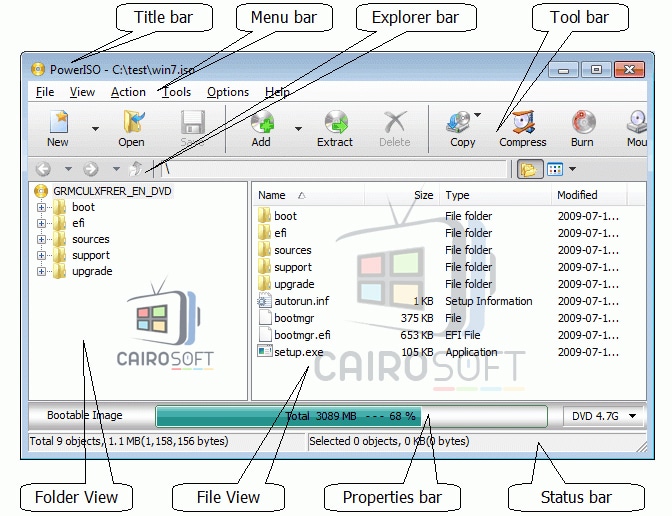The width and height of the screenshot is (672, 516).
Task: Click the Forward navigation arrow
Action: coord(91,169)
